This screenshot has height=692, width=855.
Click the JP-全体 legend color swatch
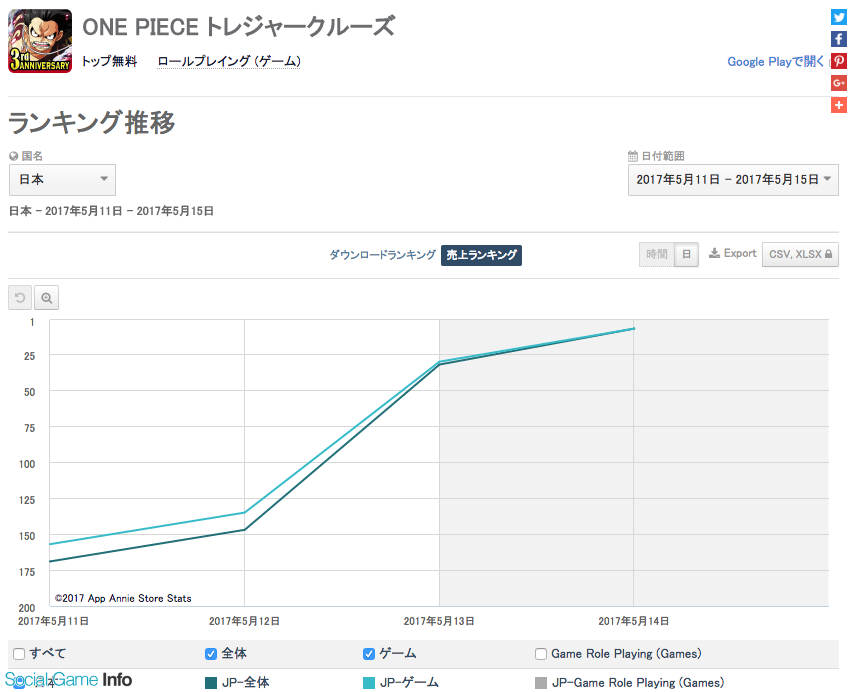211,683
